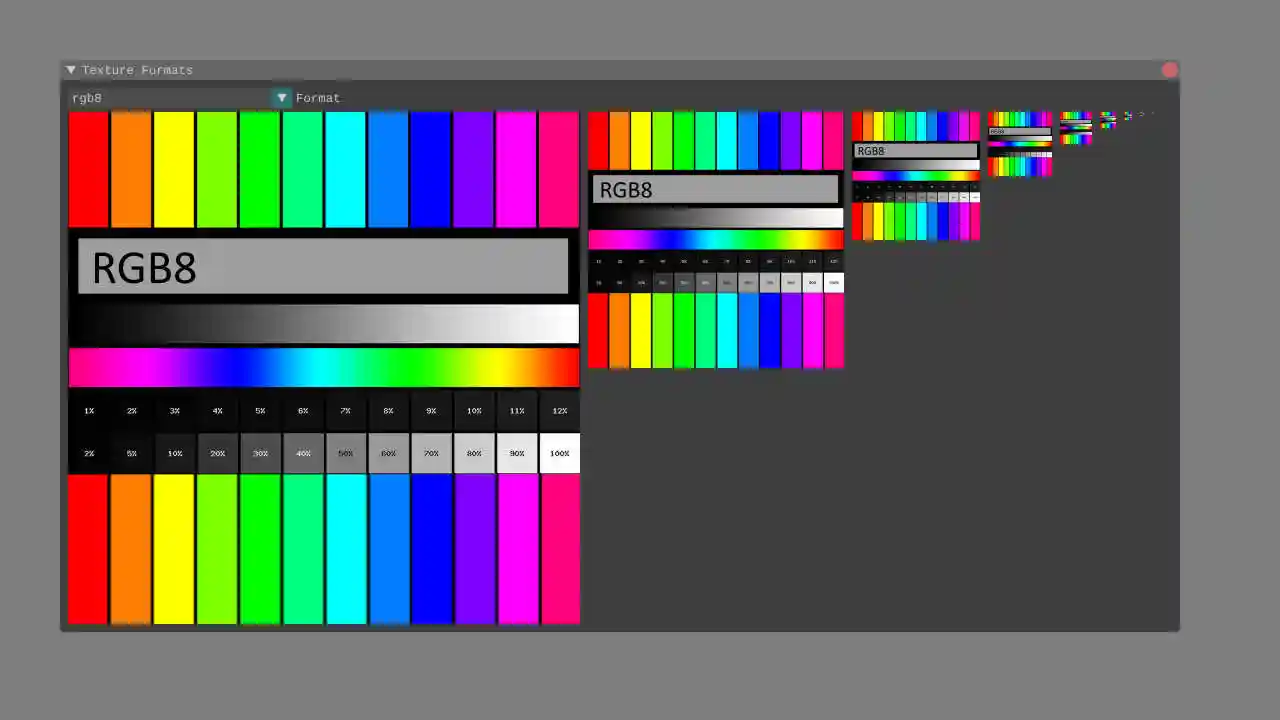
Task: Click inside the RGB8 text field
Action: pos(323,267)
